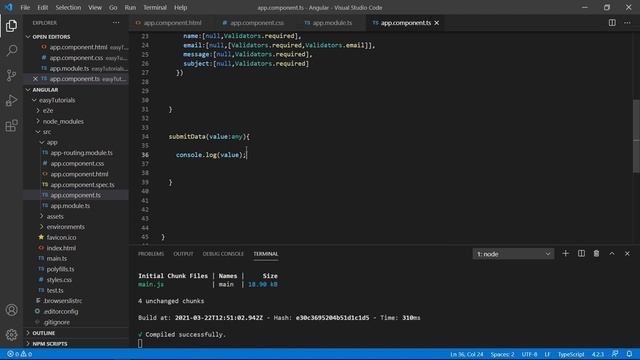Switch to the Output panel tab

point(183,254)
